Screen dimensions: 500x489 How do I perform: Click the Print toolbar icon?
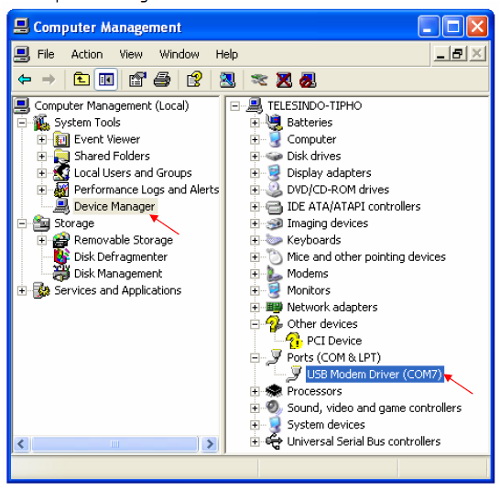click(x=162, y=80)
